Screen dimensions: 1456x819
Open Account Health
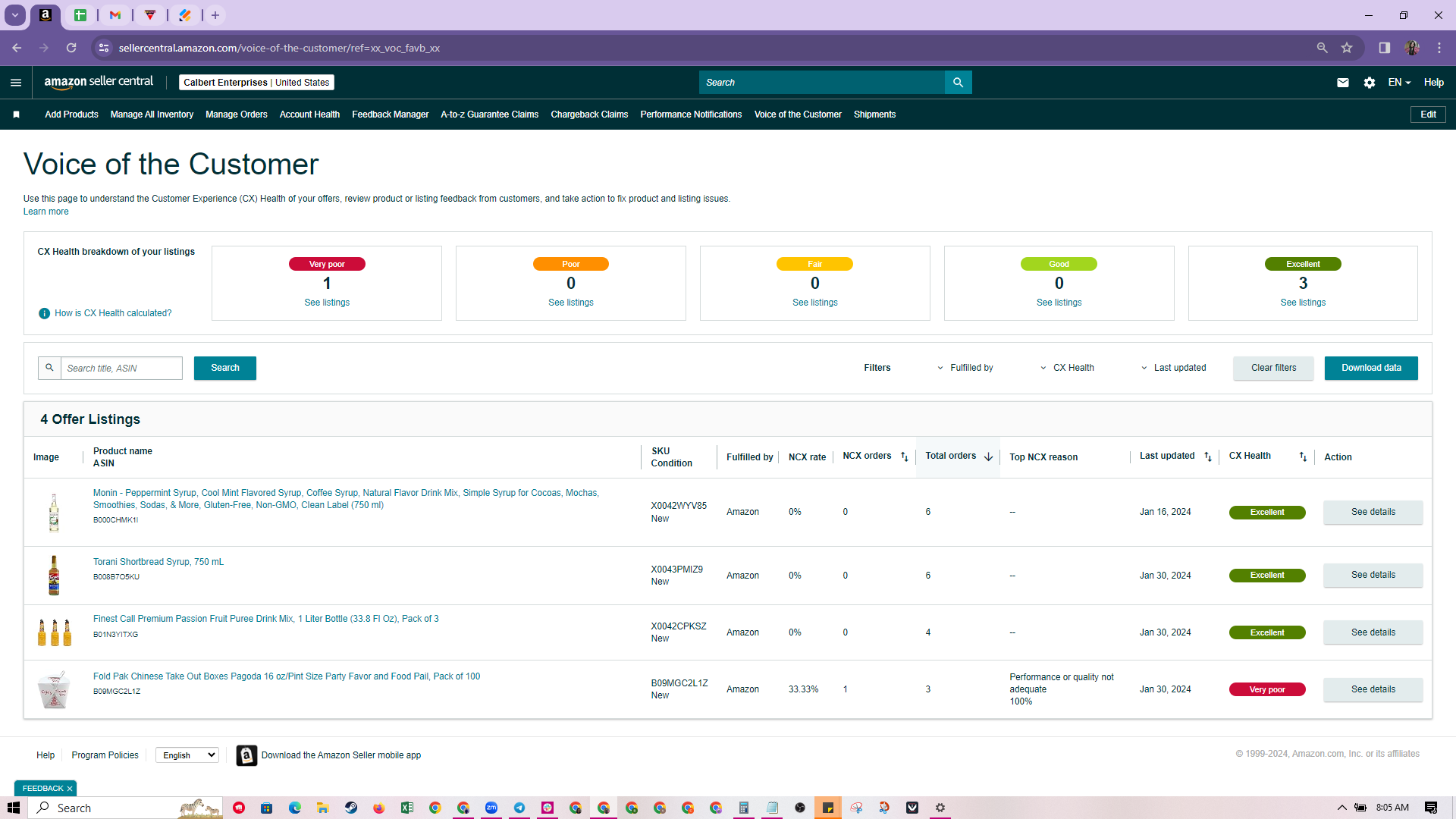(309, 115)
